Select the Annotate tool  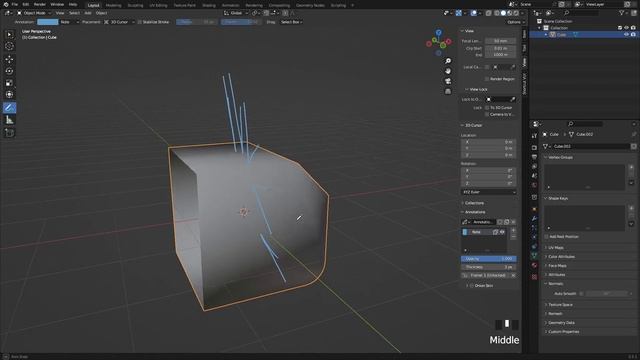pyautogui.click(x=9, y=108)
